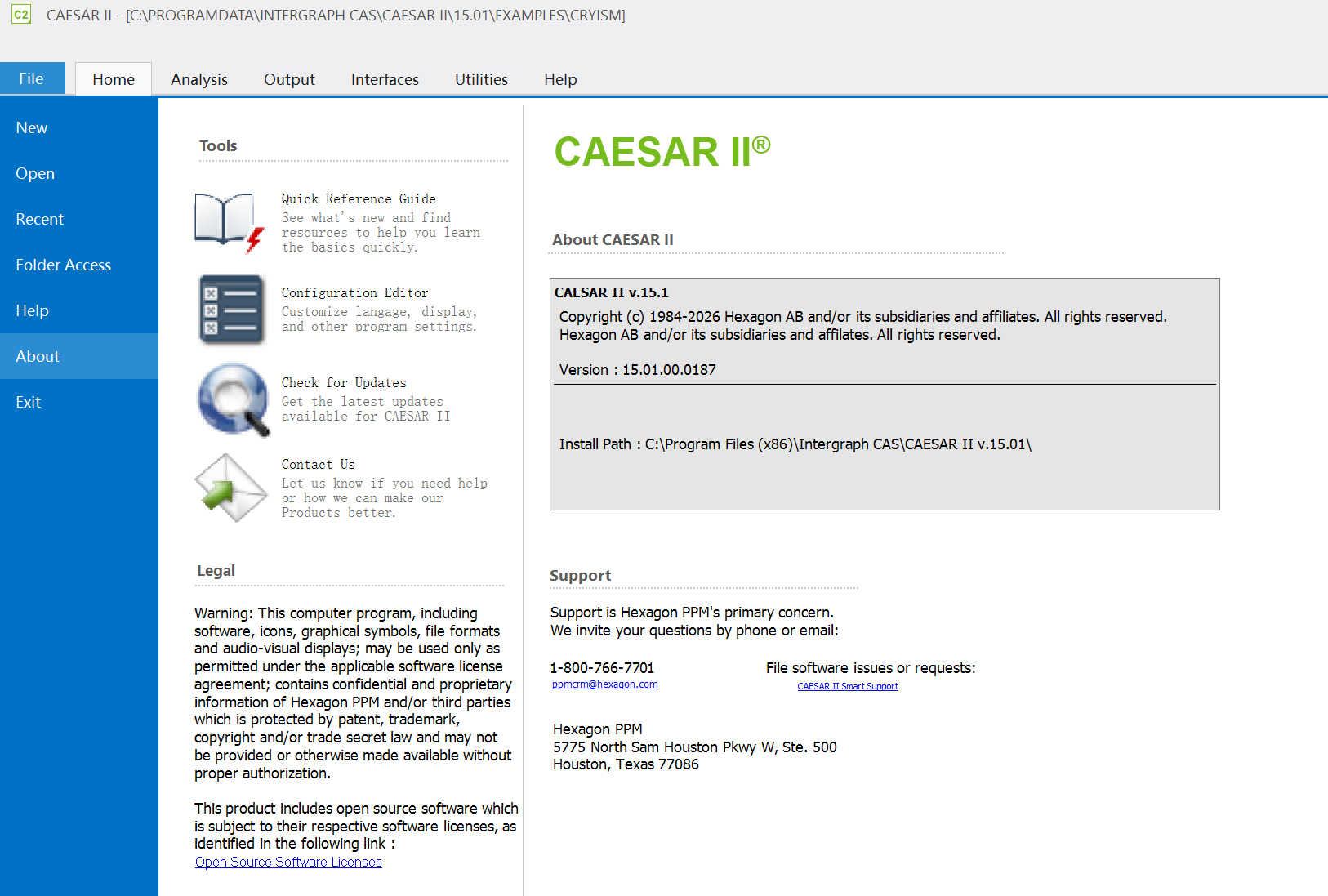Click the Hexagon PPM address name
Viewport: 1328px width, 896px height.
point(598,729)
